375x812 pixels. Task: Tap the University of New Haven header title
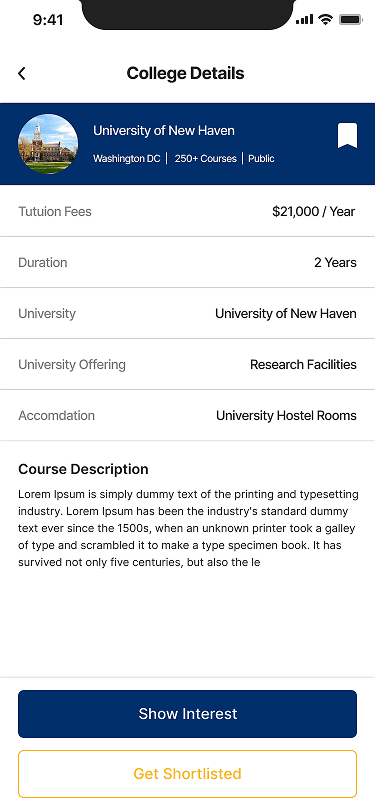[x=164, y=130]
